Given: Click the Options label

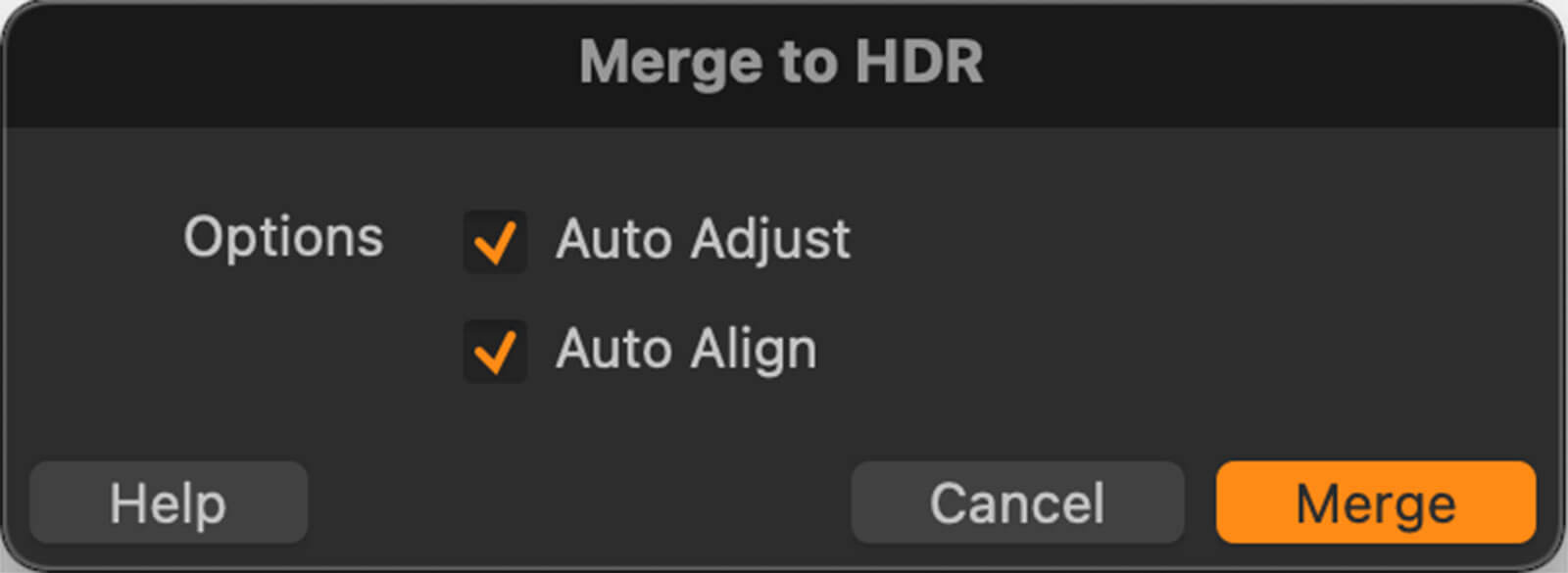Looking at the screenshot, I should click(283, 237).
